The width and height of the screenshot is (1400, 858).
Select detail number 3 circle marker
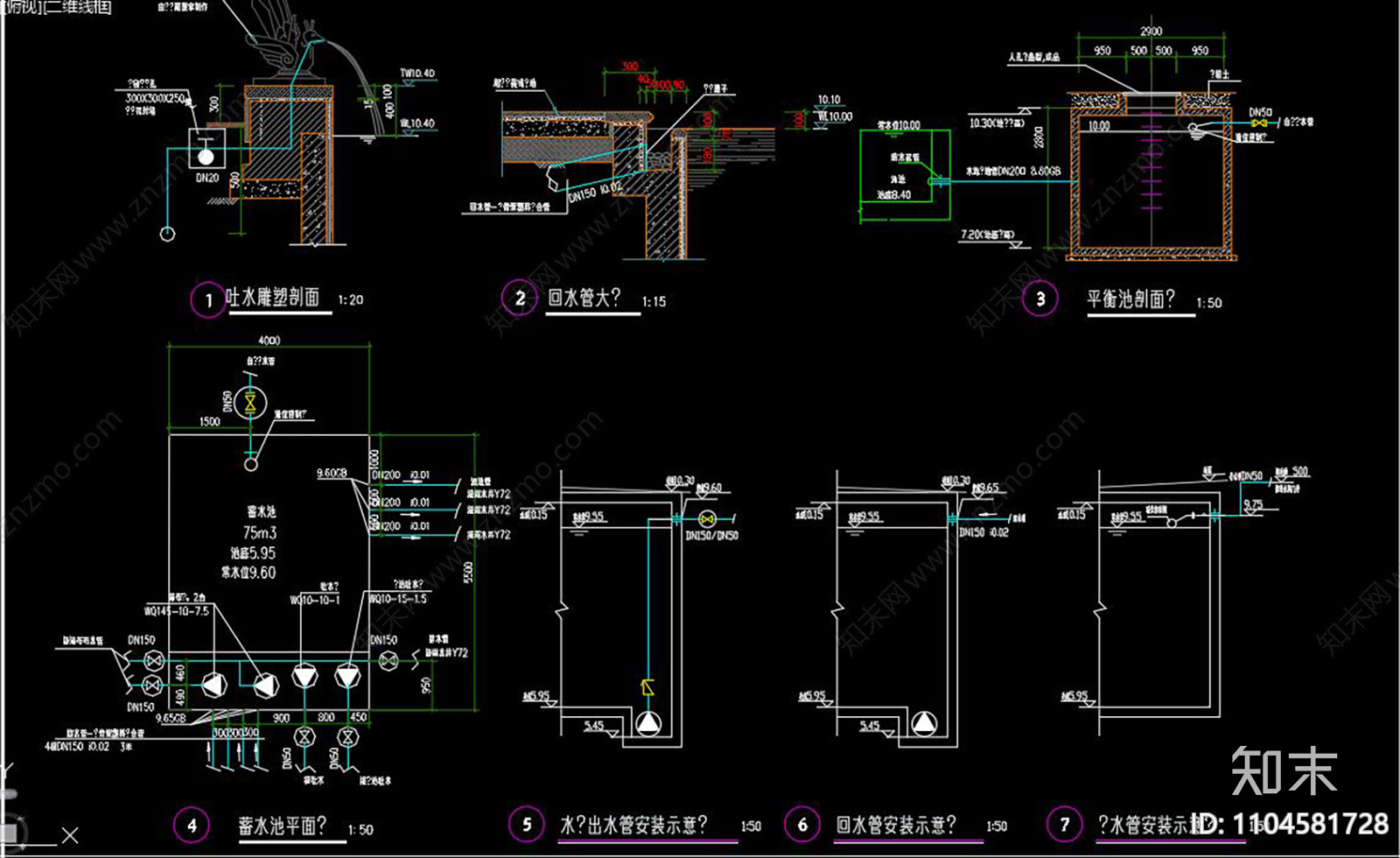(1040, 299)
